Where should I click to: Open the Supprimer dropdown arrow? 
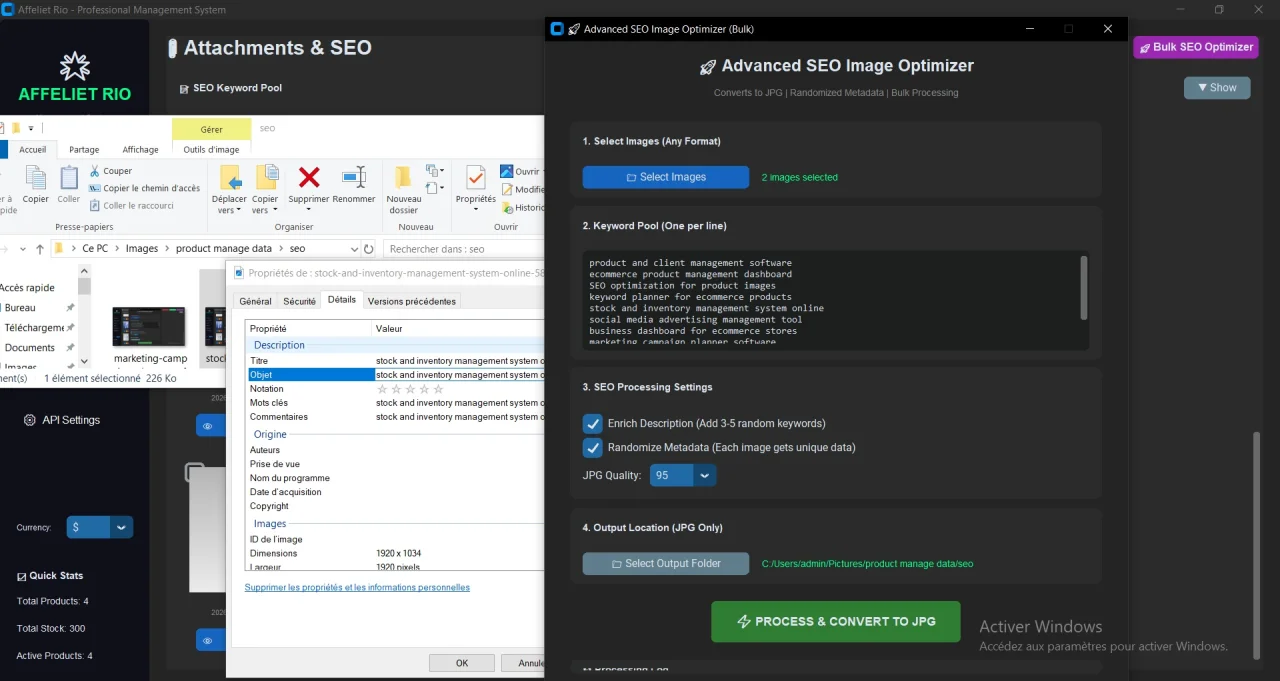tap(308, 209)
